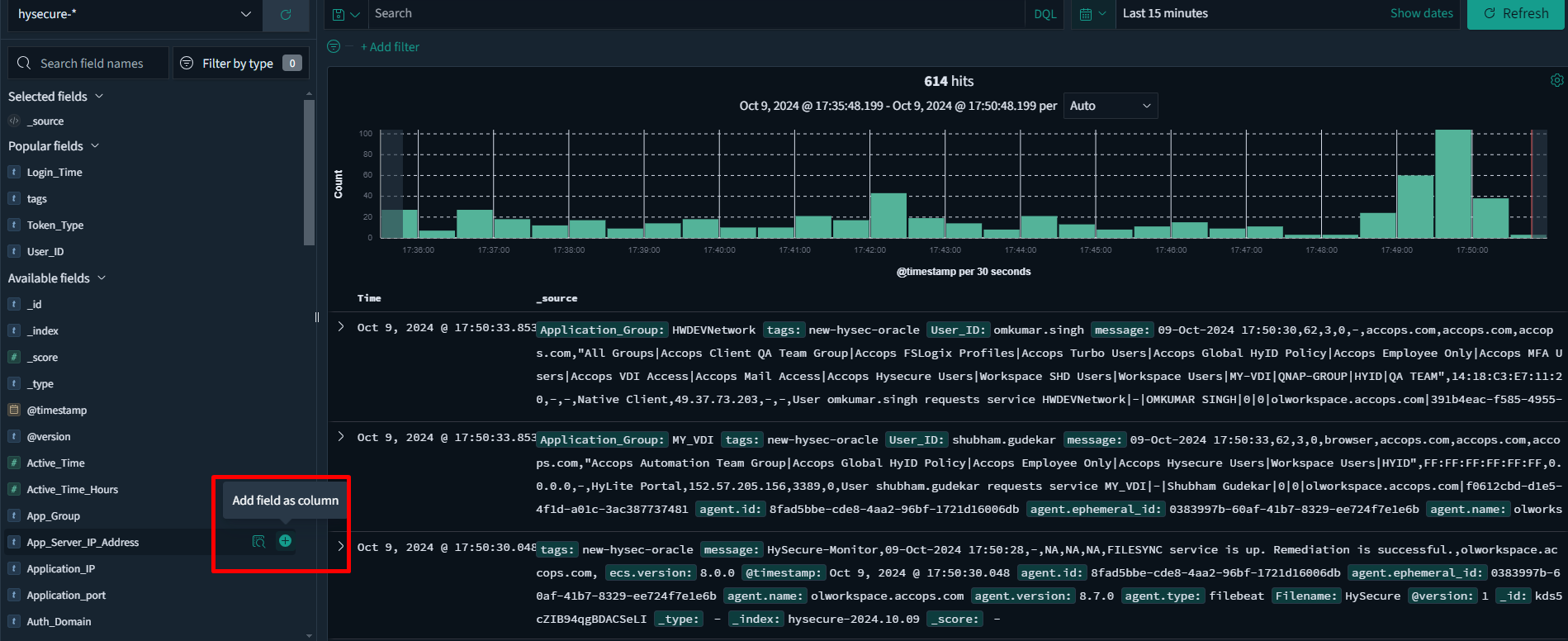Click the tallest histogram bar near 17:49:30
The height and width of the screenshot is (641, 1568).
[x=1453, y=183]
